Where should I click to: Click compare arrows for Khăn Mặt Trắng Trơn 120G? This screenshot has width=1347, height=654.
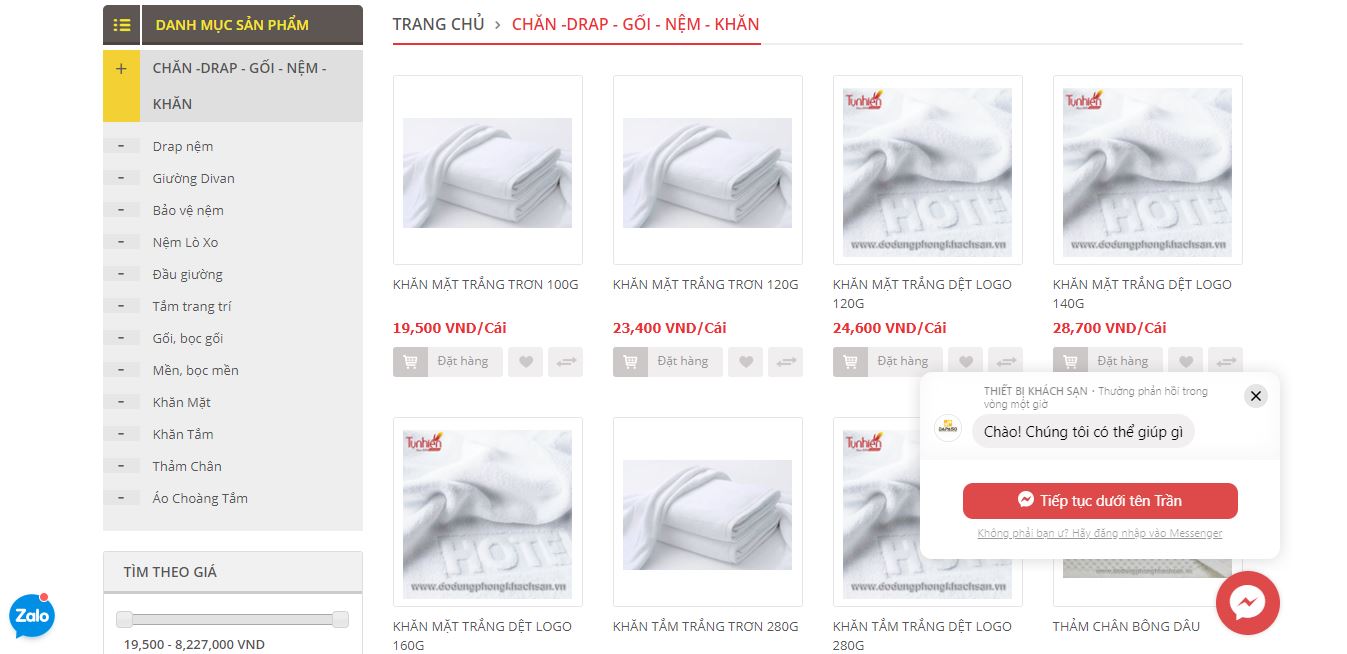pyautogui.click(x=785, y=362)
